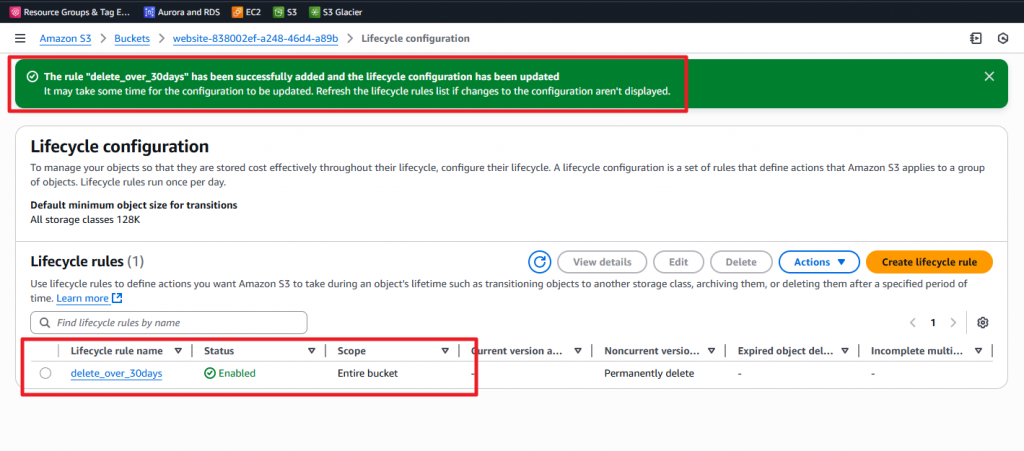Click the clock icon at top right
The height and width of the screenshot is (451, 1024).
tap(1003, 39)
